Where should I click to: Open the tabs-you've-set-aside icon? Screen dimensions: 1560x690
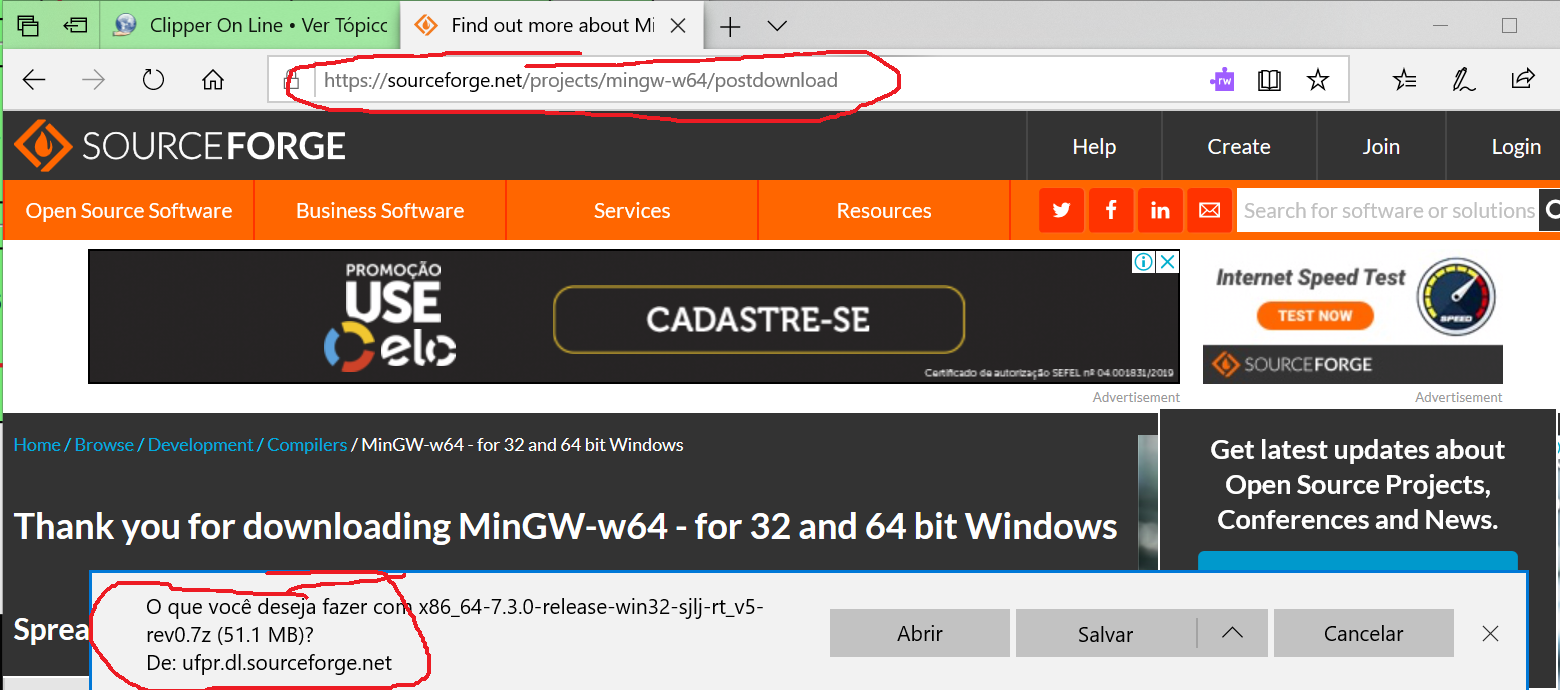[x=28, y=25]
